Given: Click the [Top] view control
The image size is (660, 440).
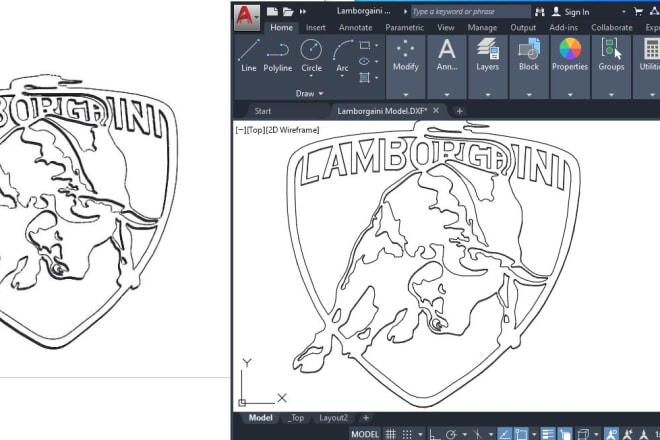Looking at the screenshot, I should point(256,130).
